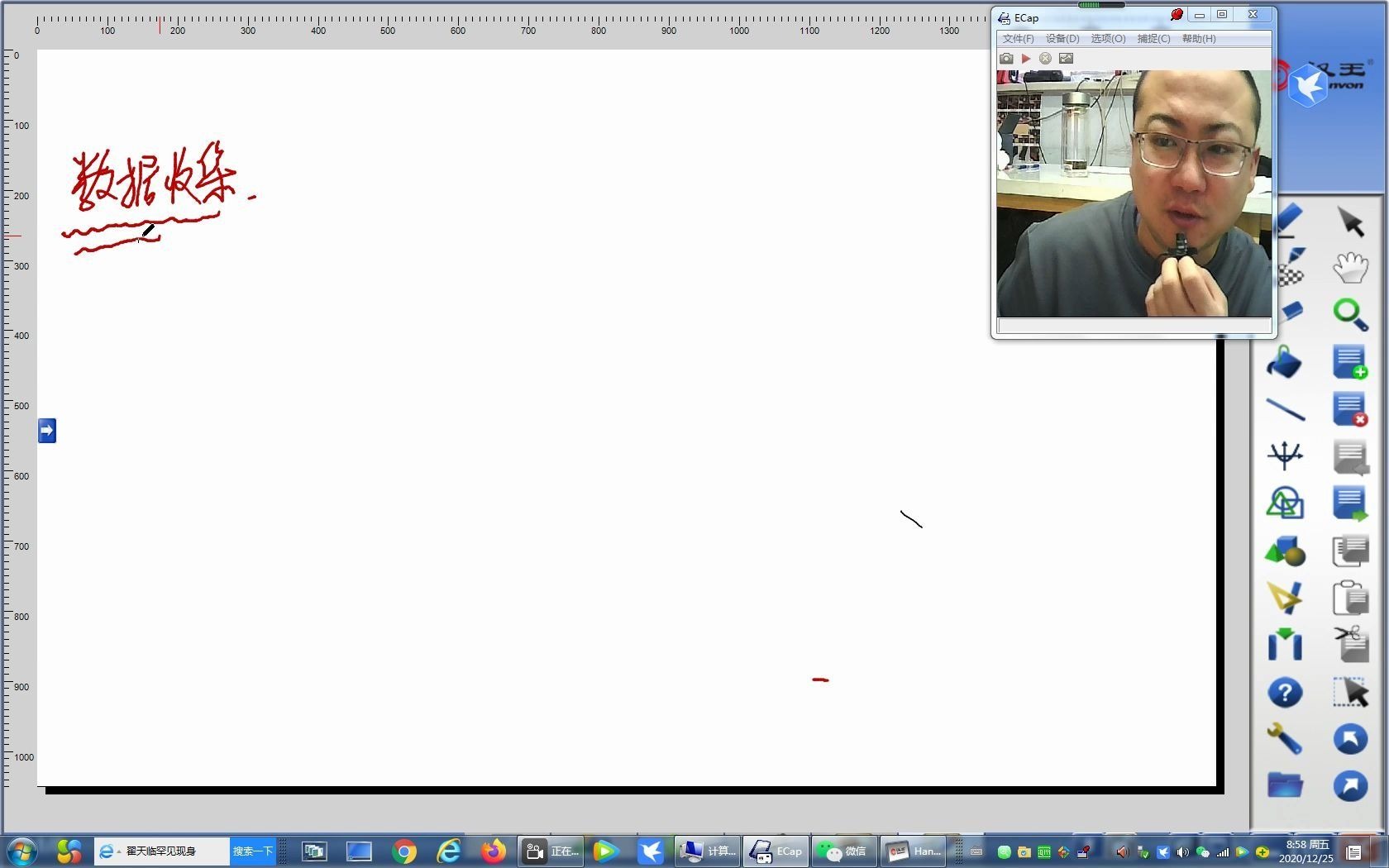Image resolution: width=1389 pixels, height=868 pixels.
Task: Select the arrow pointer tool
Action: tap(1350, 222)
